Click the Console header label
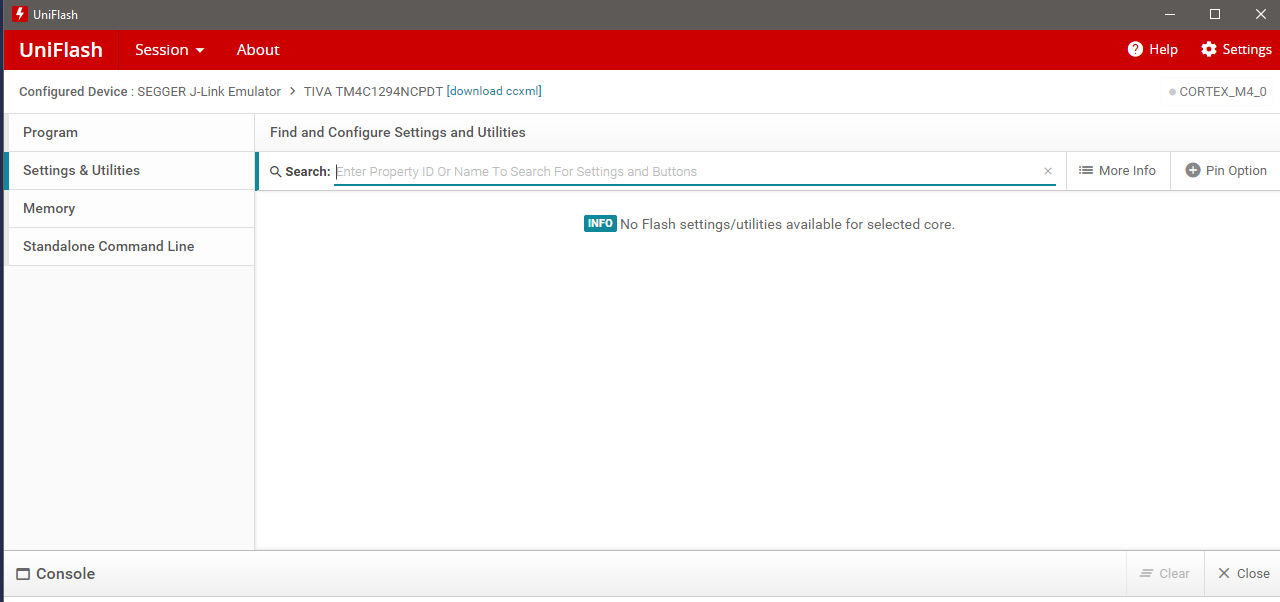The width and height of the screenshot is (1280, 602). tap(65, 574)
